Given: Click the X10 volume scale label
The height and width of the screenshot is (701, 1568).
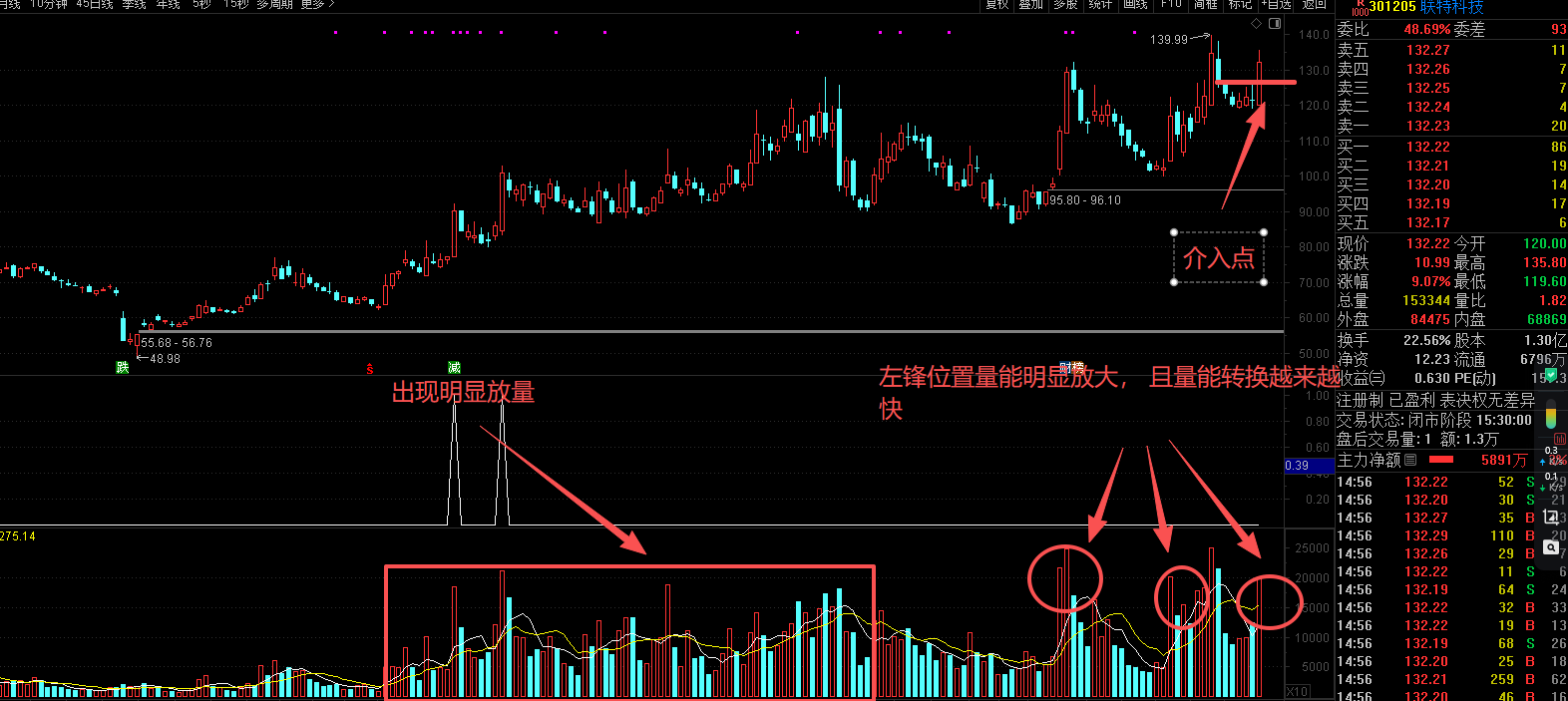Looking at the screenshot, I should click(1297, 691).
